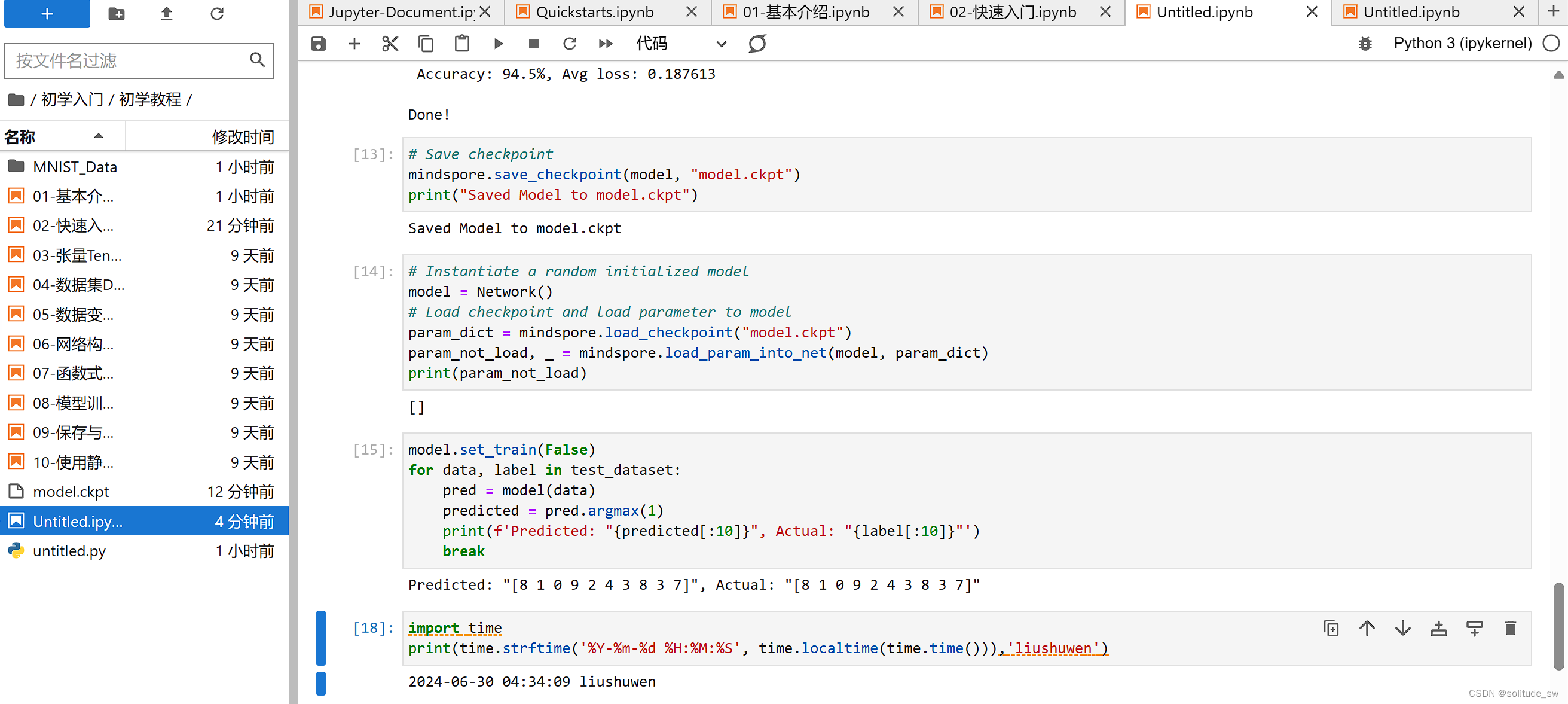The width and height of the screenshot is (1568, 704).
Task: Restart kernel and run all cells
Action: (605, 43)
